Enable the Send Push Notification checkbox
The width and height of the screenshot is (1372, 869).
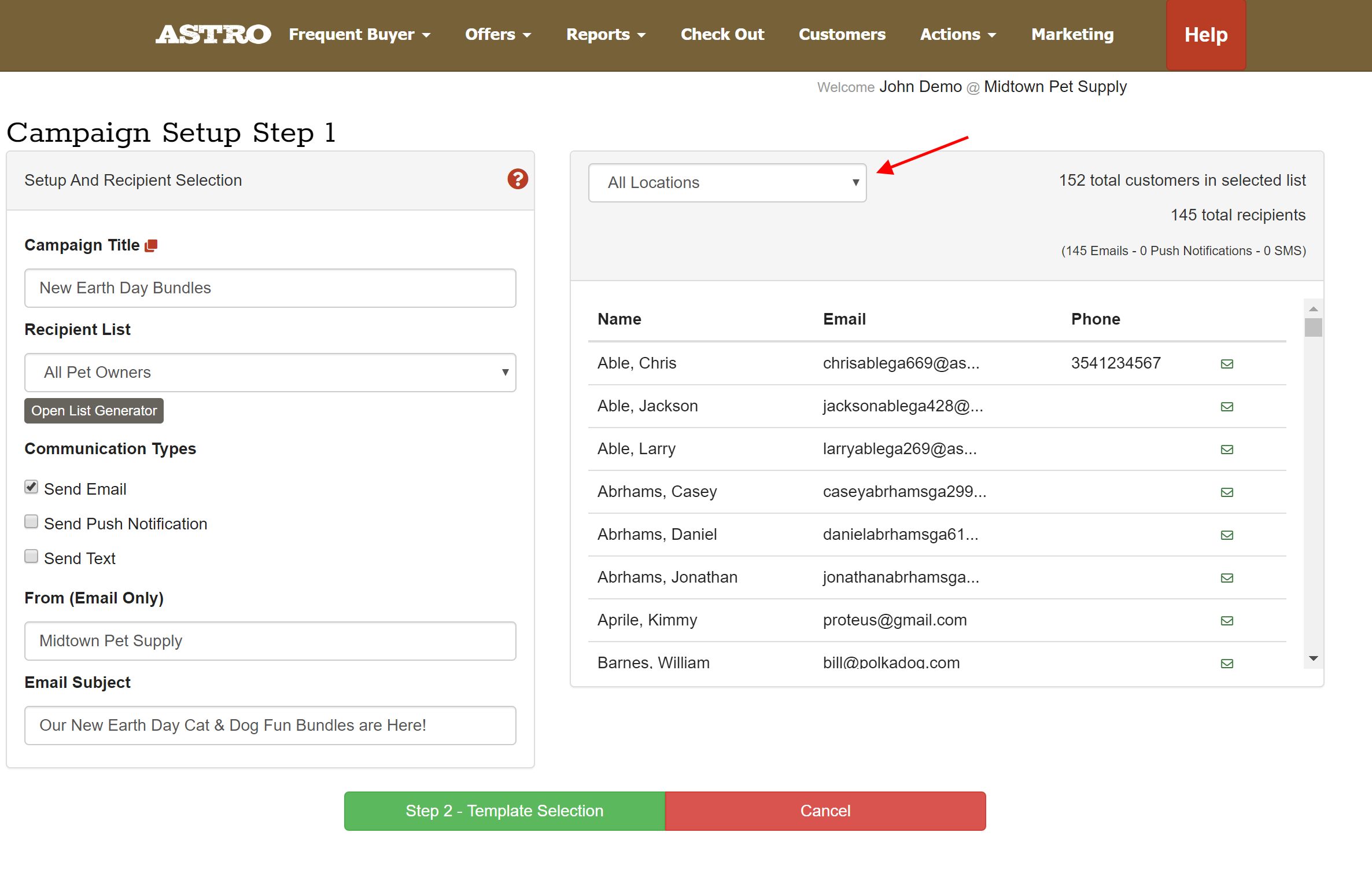pyautogui.click(x=31, y=522)
